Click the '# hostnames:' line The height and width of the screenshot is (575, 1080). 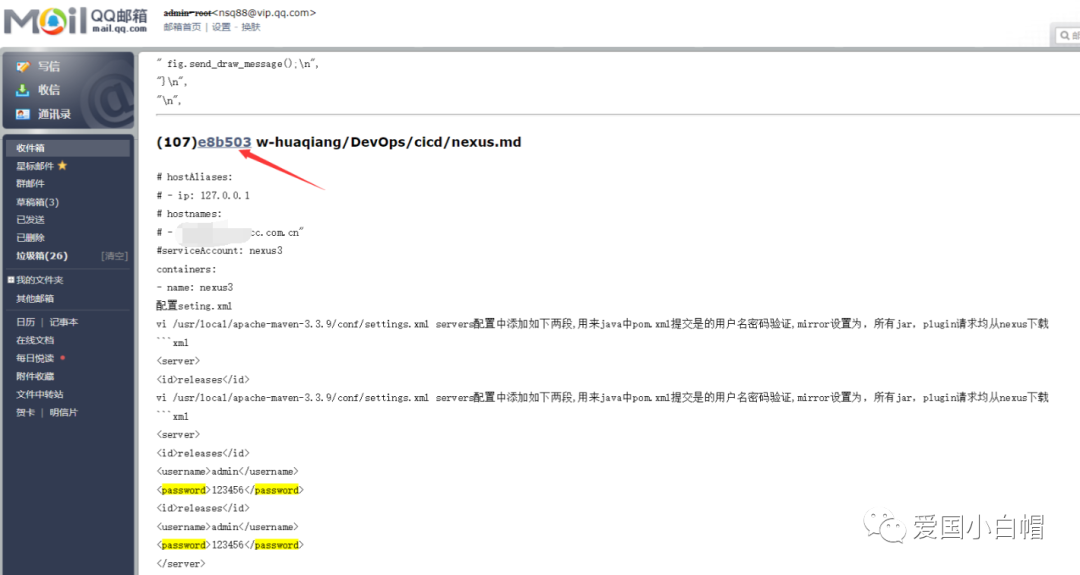(x=189, y=214)
